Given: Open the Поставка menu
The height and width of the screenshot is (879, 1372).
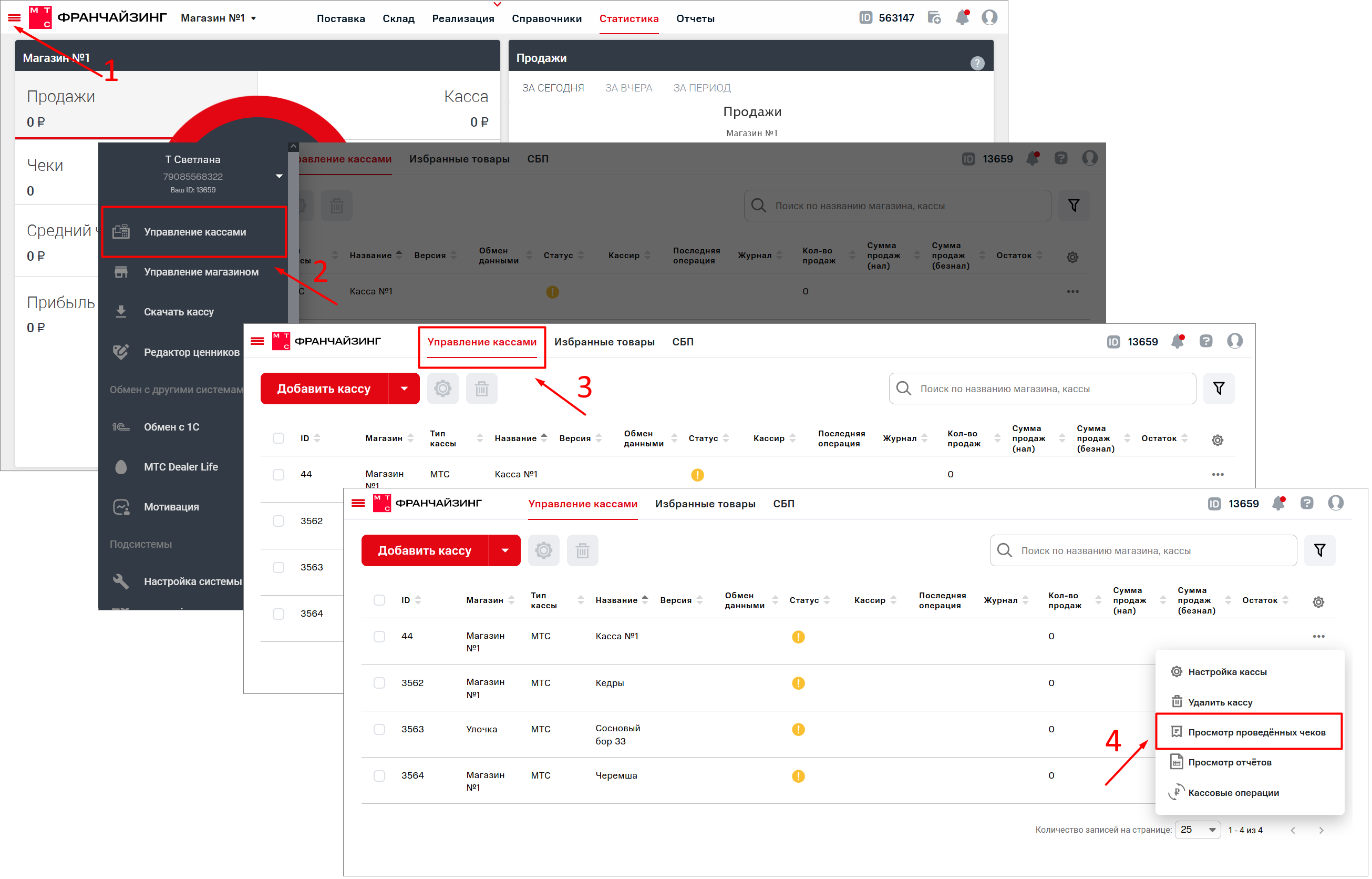Looking at the screenshot, I should (x=341, y=19).
